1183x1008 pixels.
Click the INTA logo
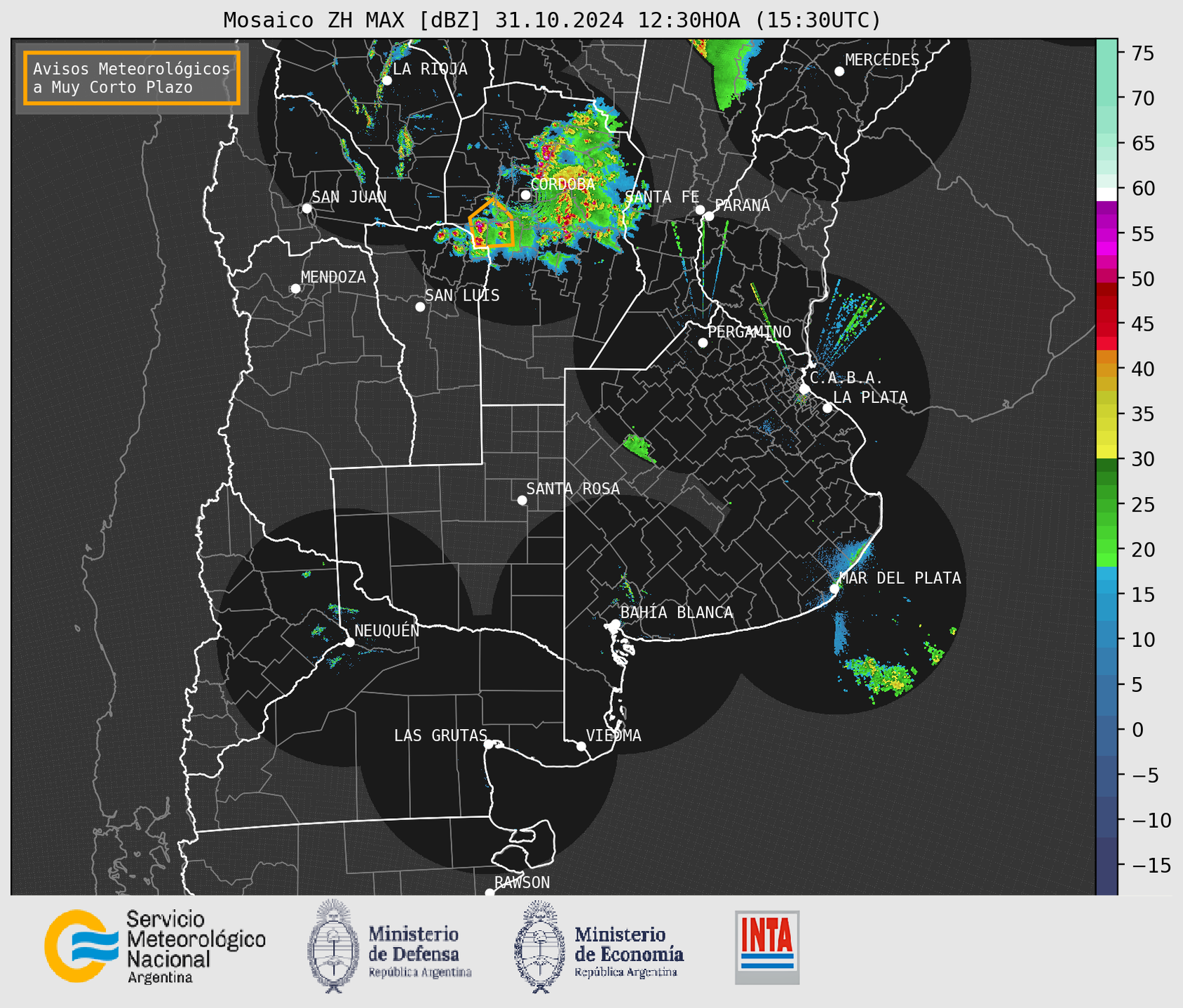[767, 947]
